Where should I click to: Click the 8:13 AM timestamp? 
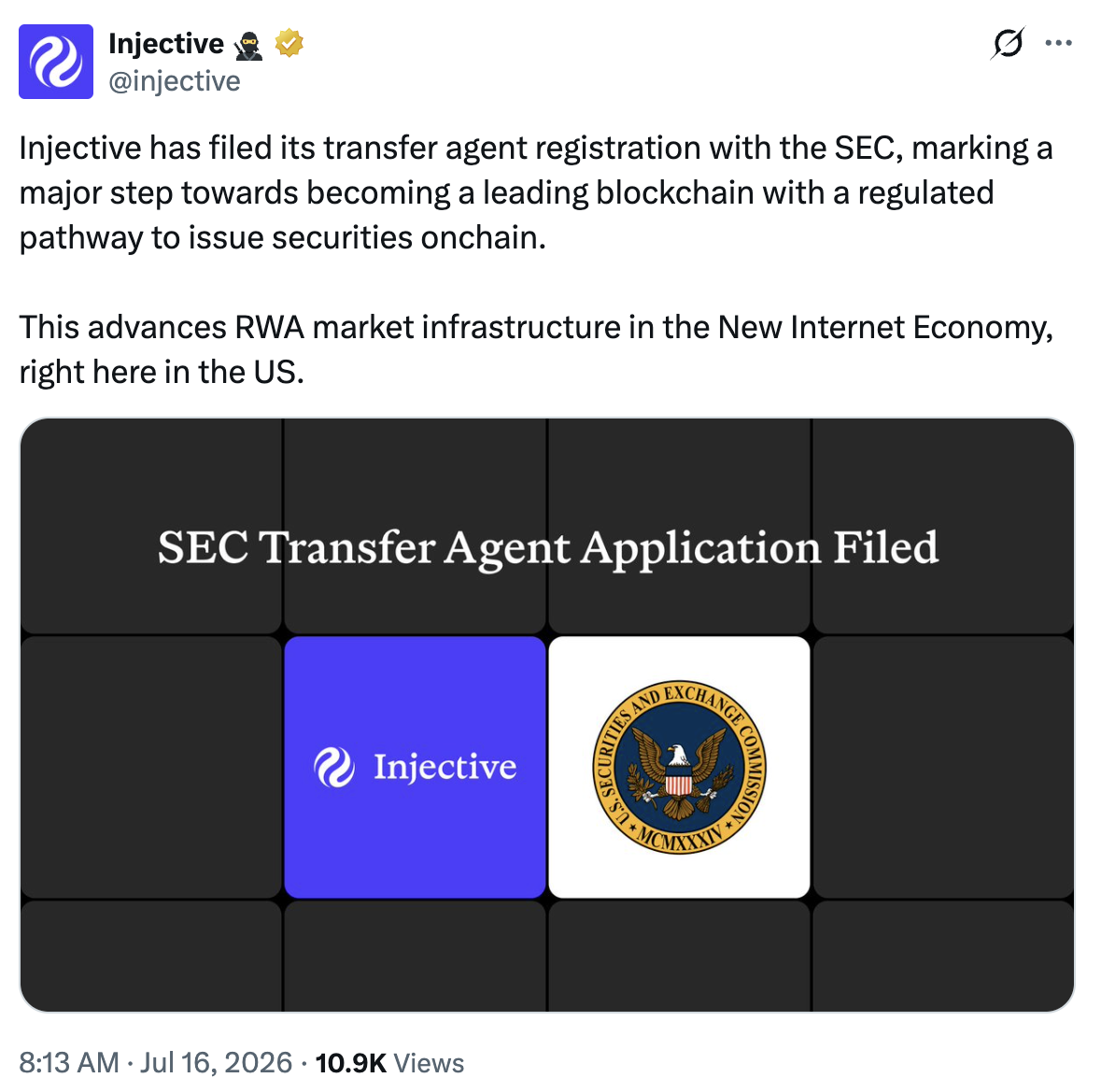coord(69,1062)
